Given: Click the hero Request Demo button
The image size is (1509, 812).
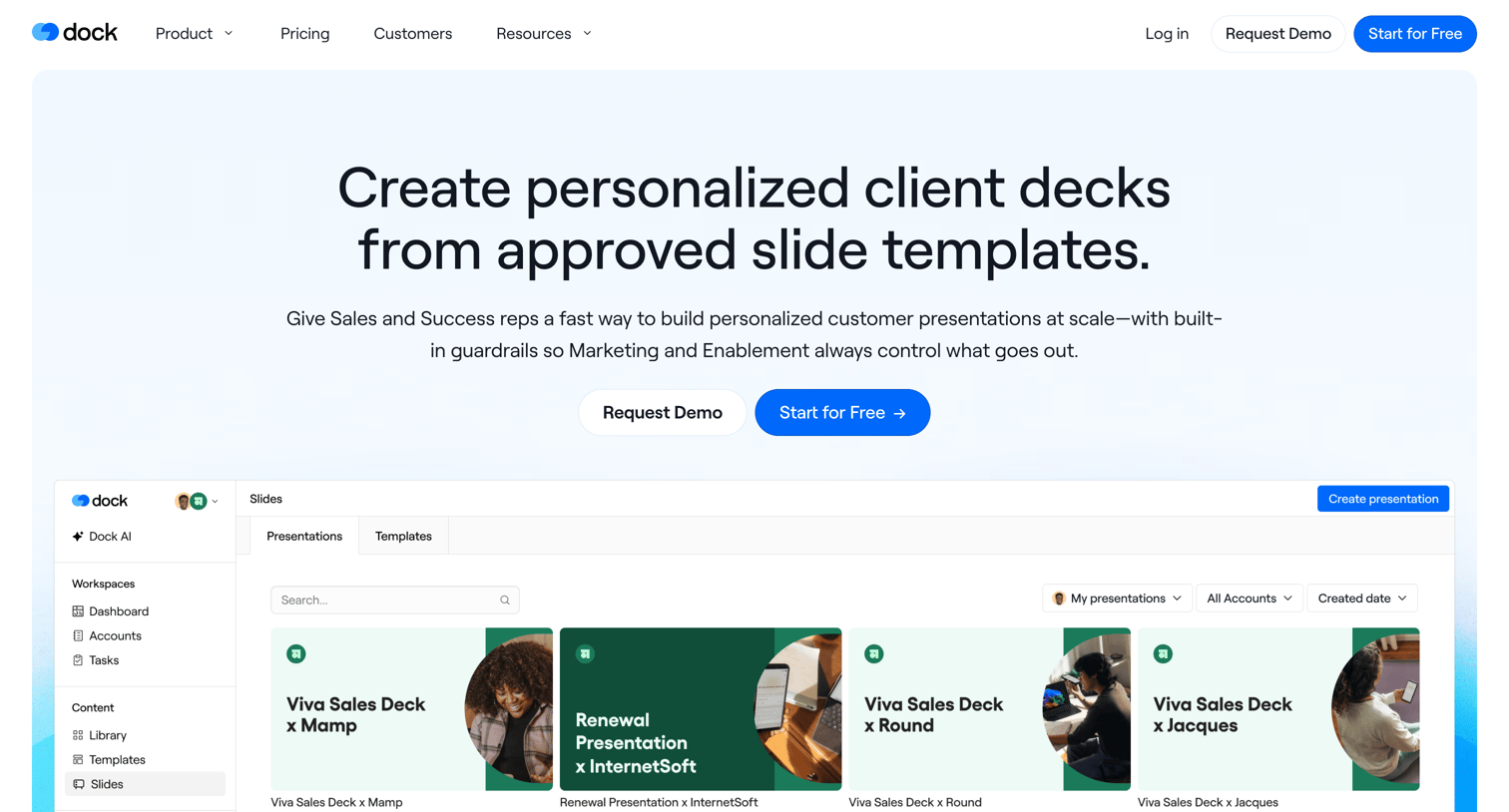Looking at the screenshot, I should point(663,413).
